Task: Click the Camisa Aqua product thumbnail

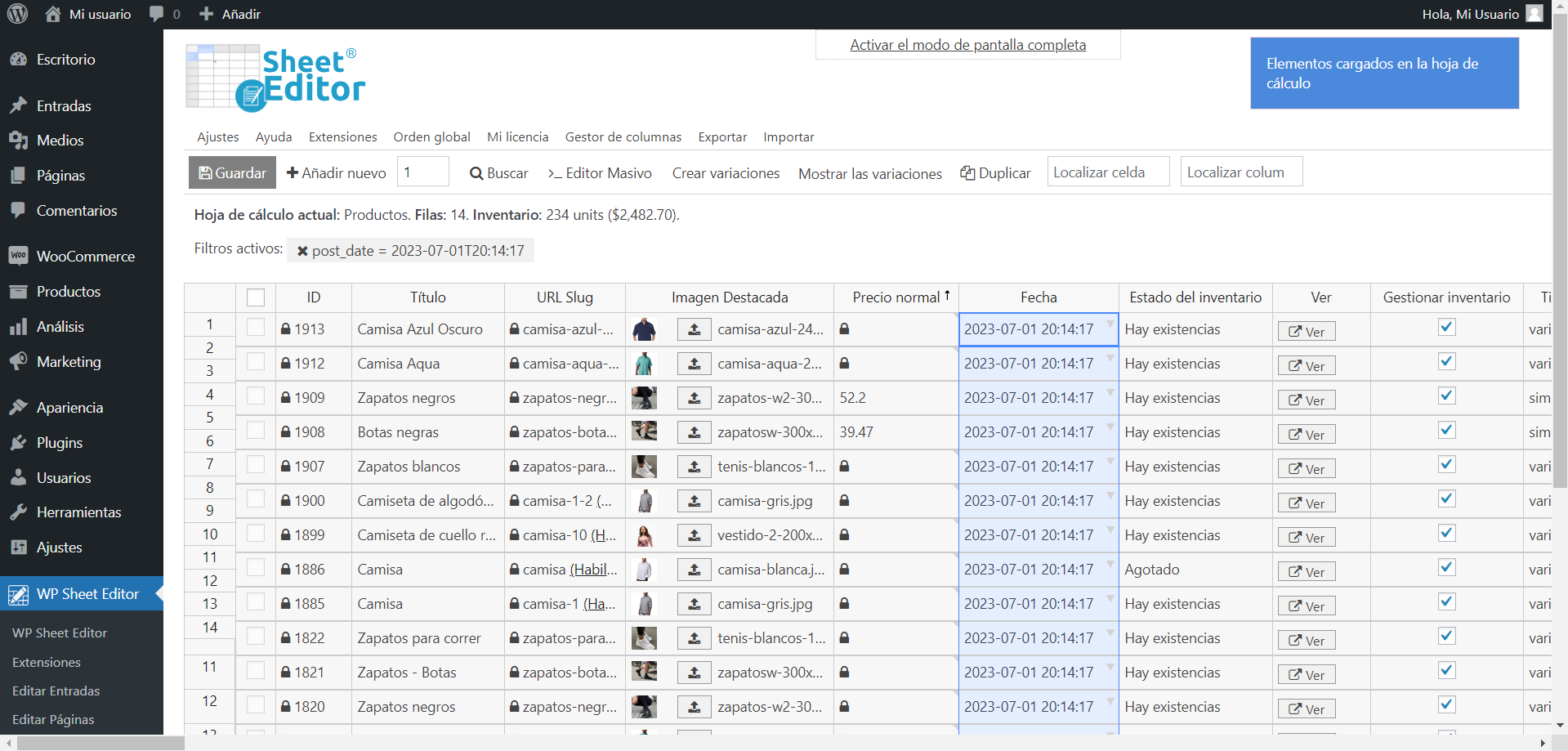Action: pyautogui.click(x=644, y=364)
